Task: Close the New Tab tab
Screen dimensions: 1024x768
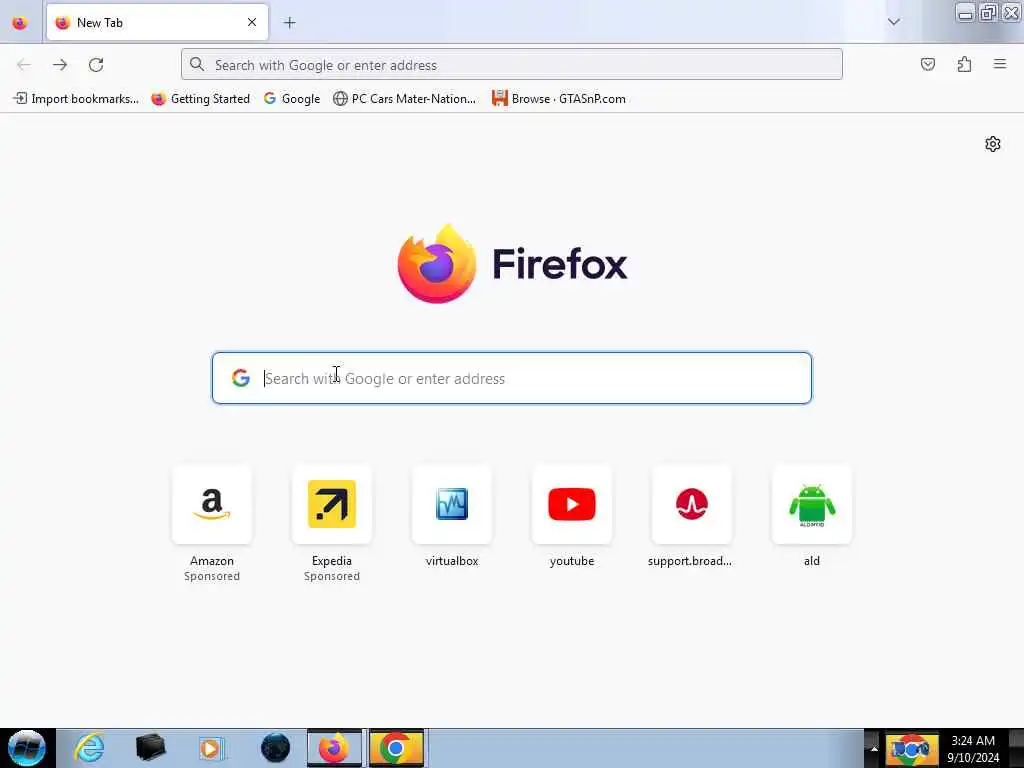Action: (x=252, y=22)
